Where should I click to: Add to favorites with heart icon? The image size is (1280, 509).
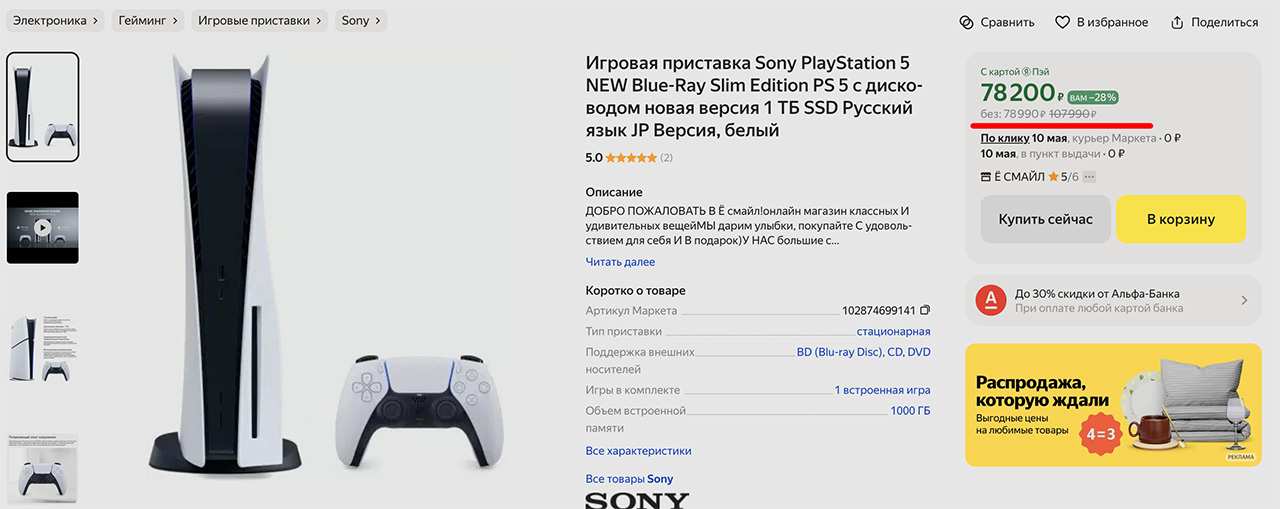pos(1062,22)
